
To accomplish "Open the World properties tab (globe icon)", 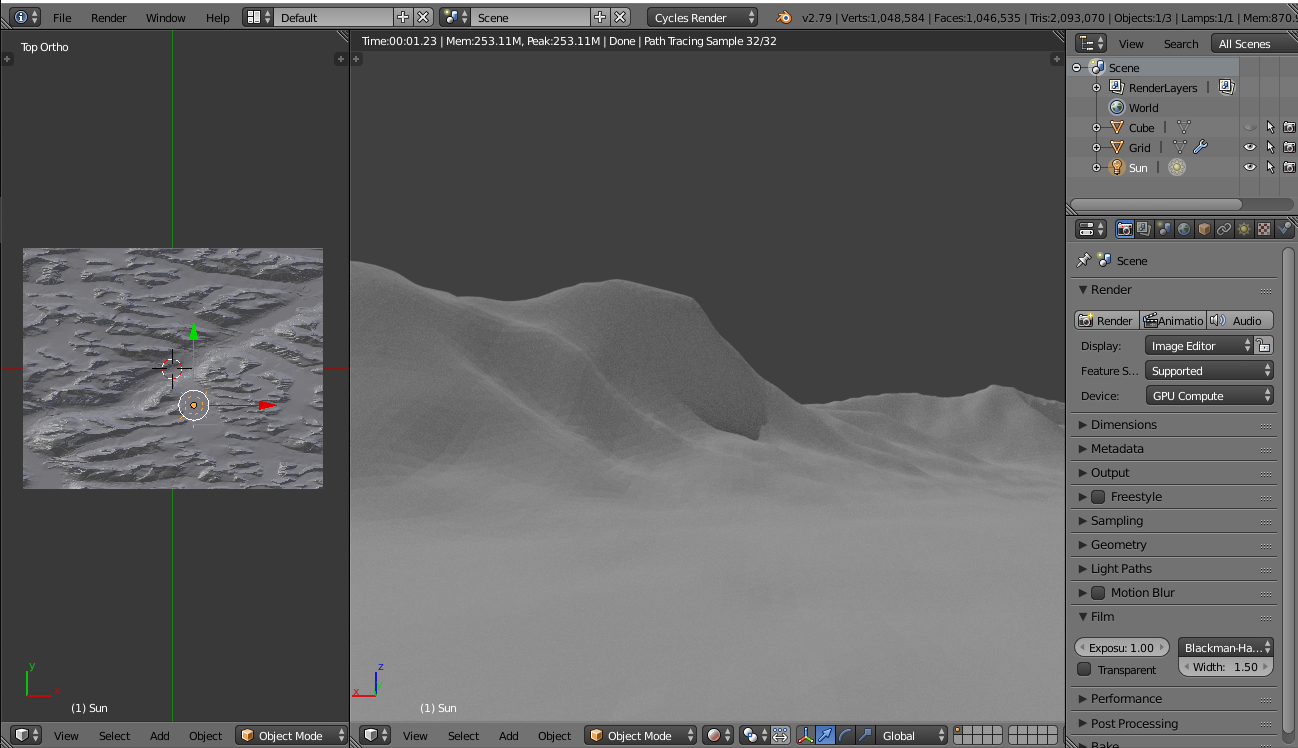I will [1184, 229].
